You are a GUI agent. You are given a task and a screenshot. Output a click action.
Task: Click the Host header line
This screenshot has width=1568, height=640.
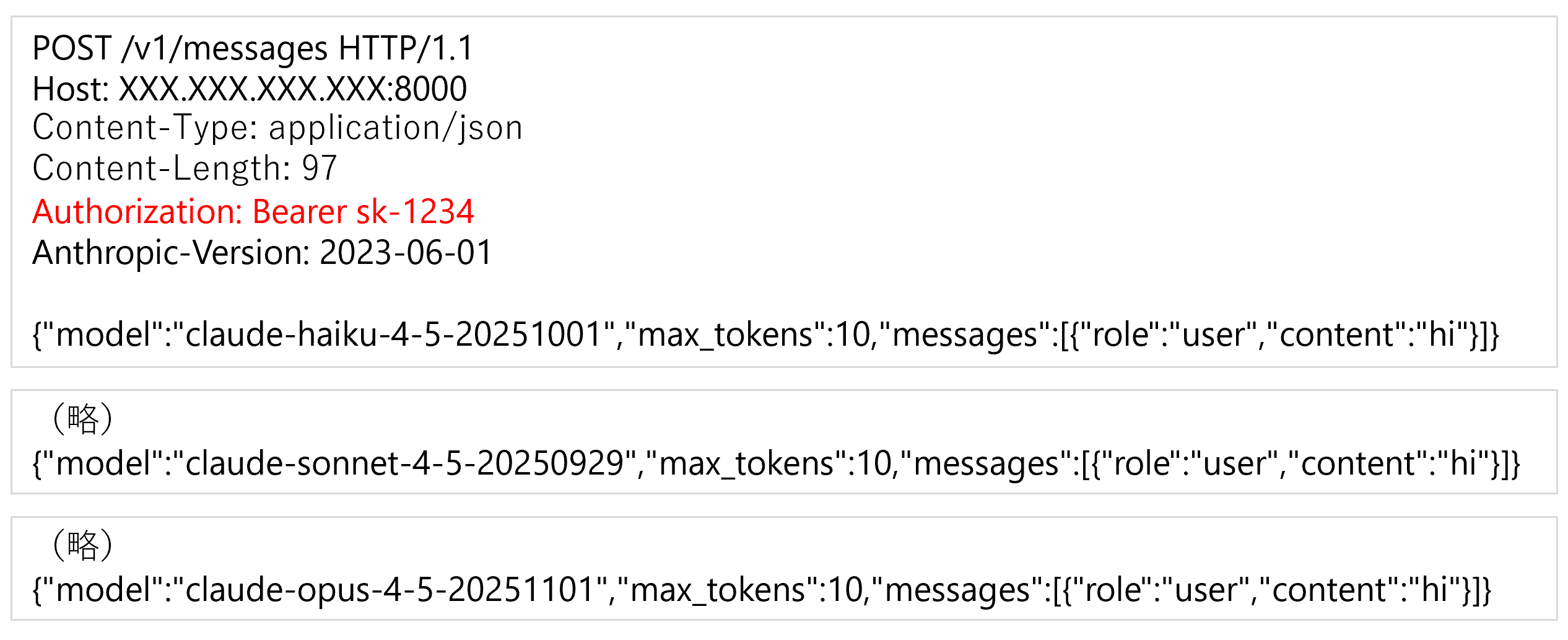250,89
